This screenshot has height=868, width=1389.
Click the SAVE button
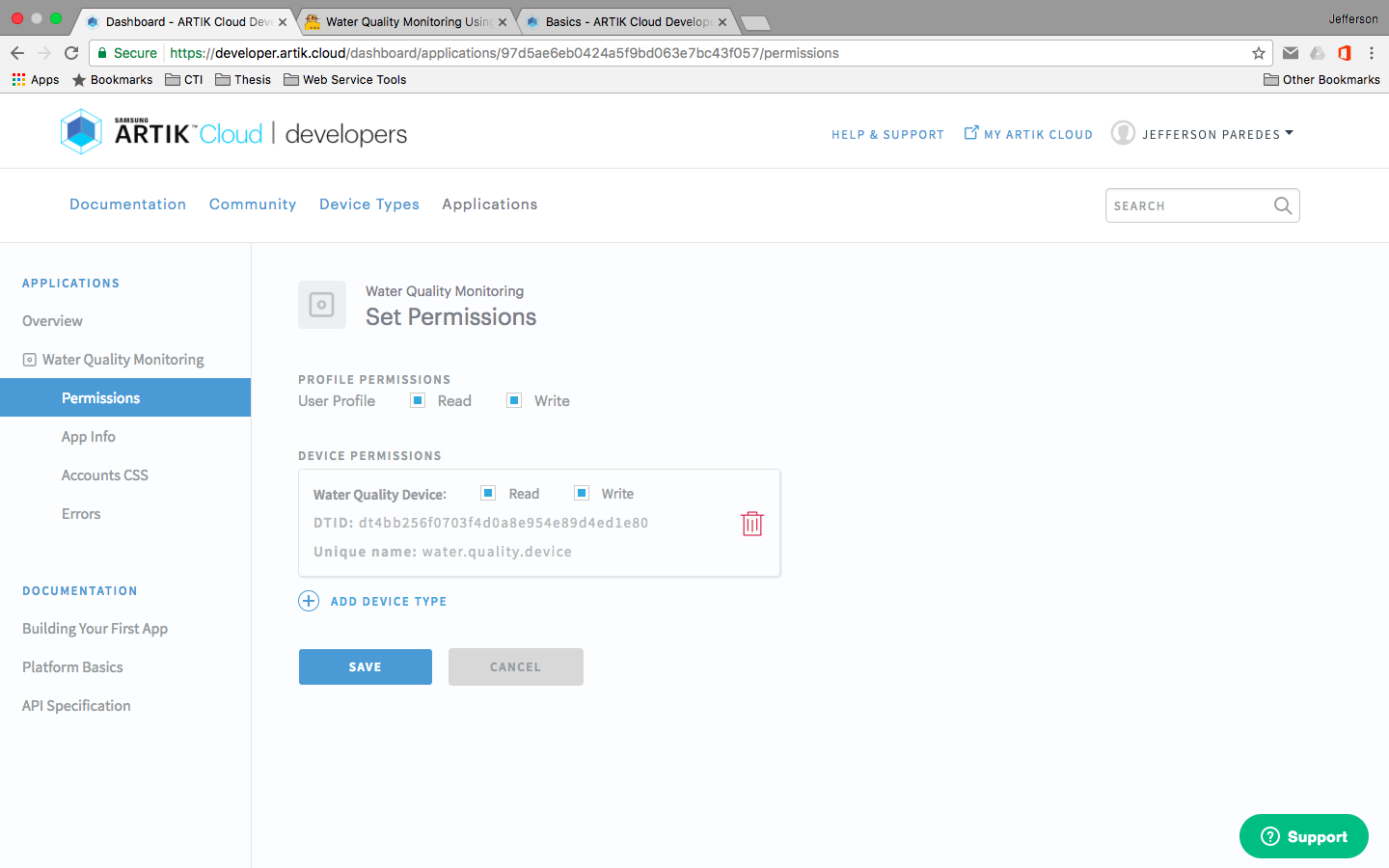366,666
